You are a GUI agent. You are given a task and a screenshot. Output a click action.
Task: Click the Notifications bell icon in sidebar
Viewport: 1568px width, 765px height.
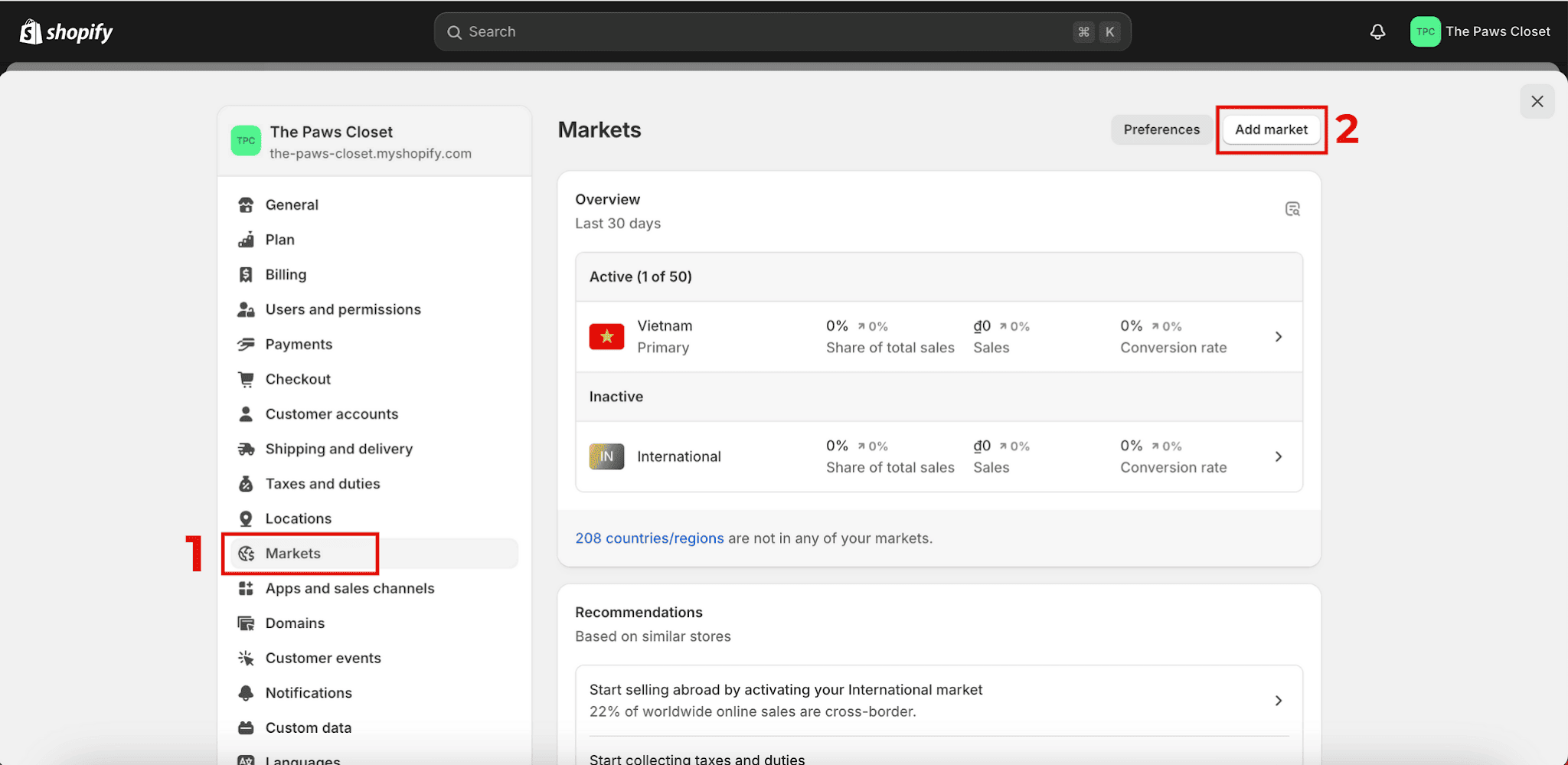tap(246, 693)
